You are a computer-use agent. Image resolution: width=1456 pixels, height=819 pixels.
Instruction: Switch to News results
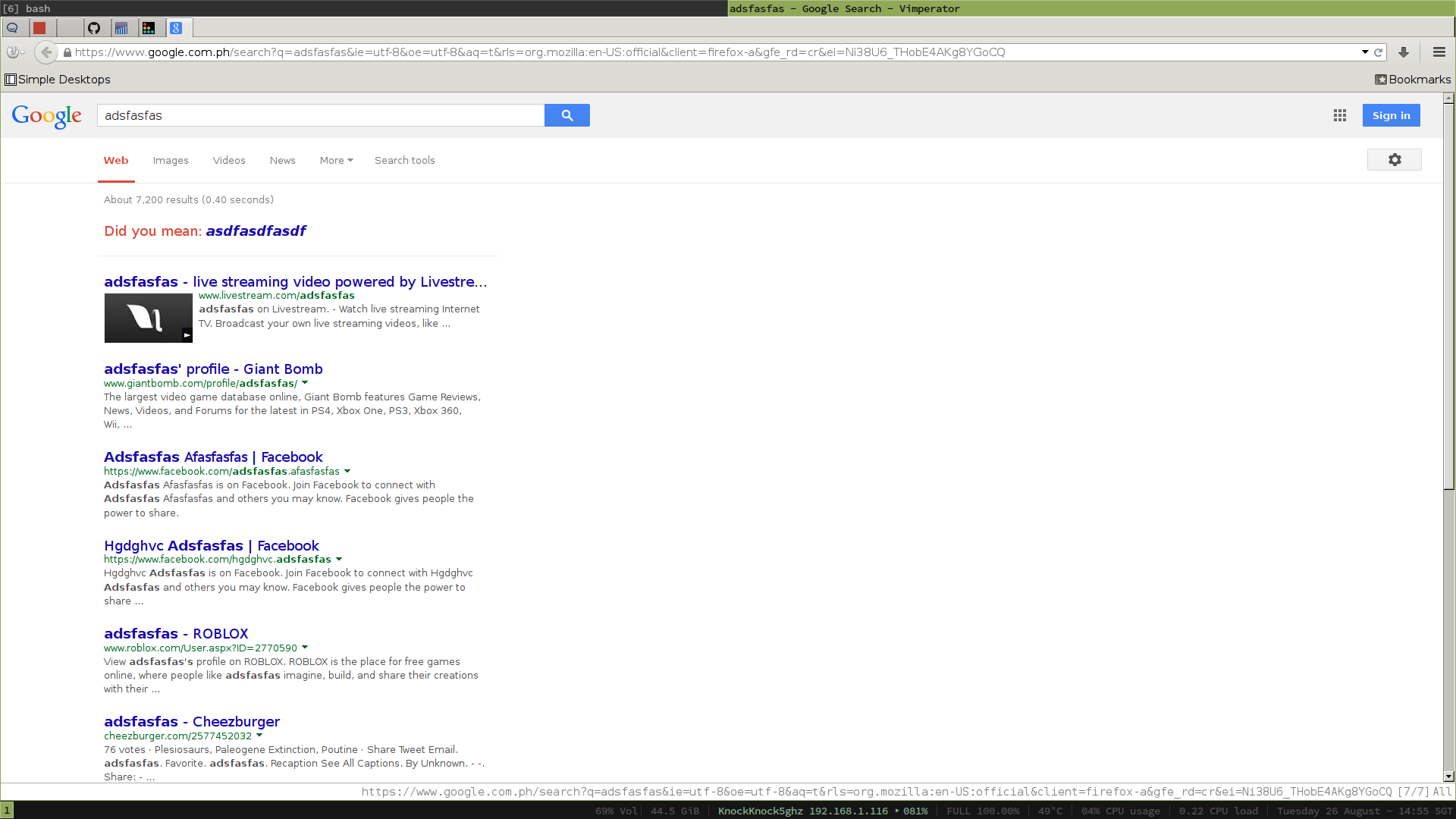click(x=283, y=160)
